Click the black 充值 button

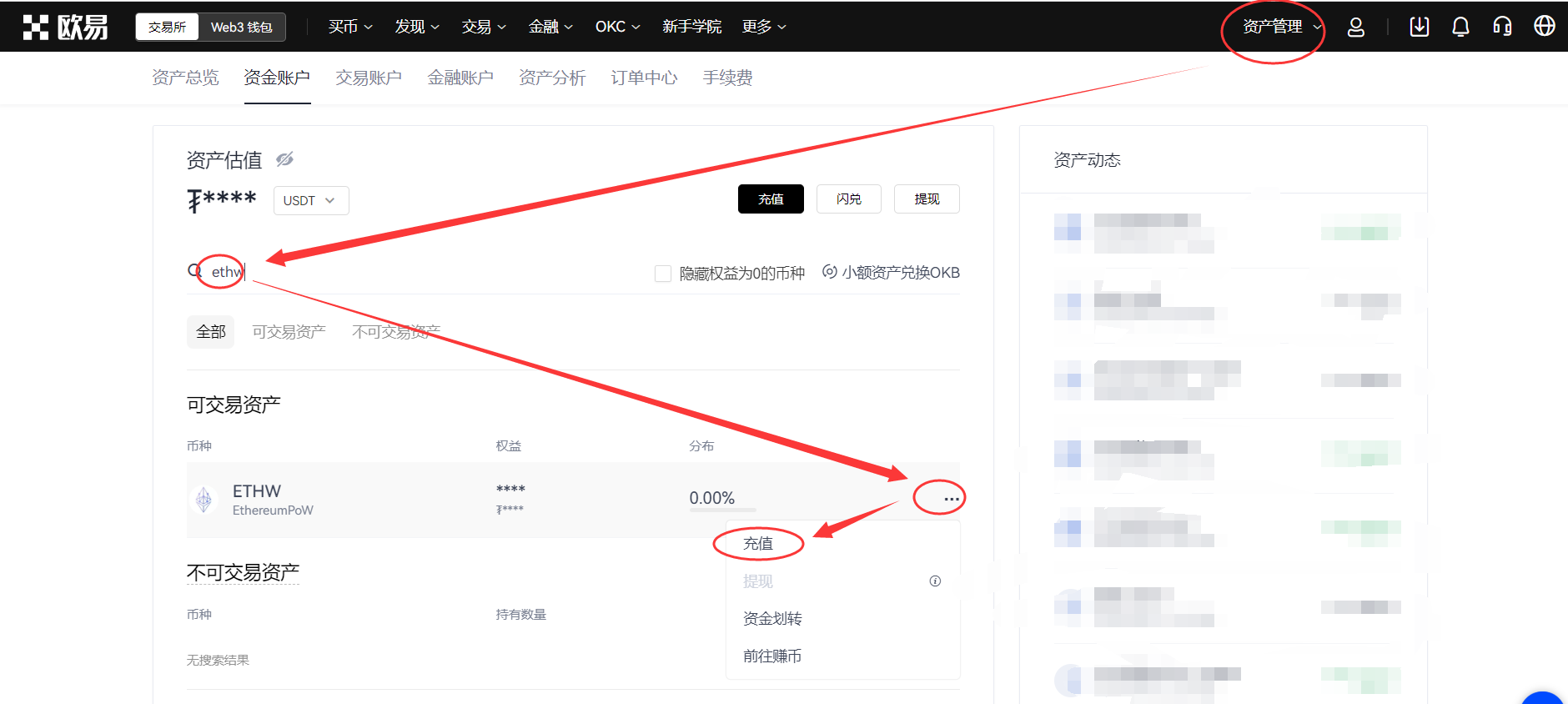[x=770, y=199]
